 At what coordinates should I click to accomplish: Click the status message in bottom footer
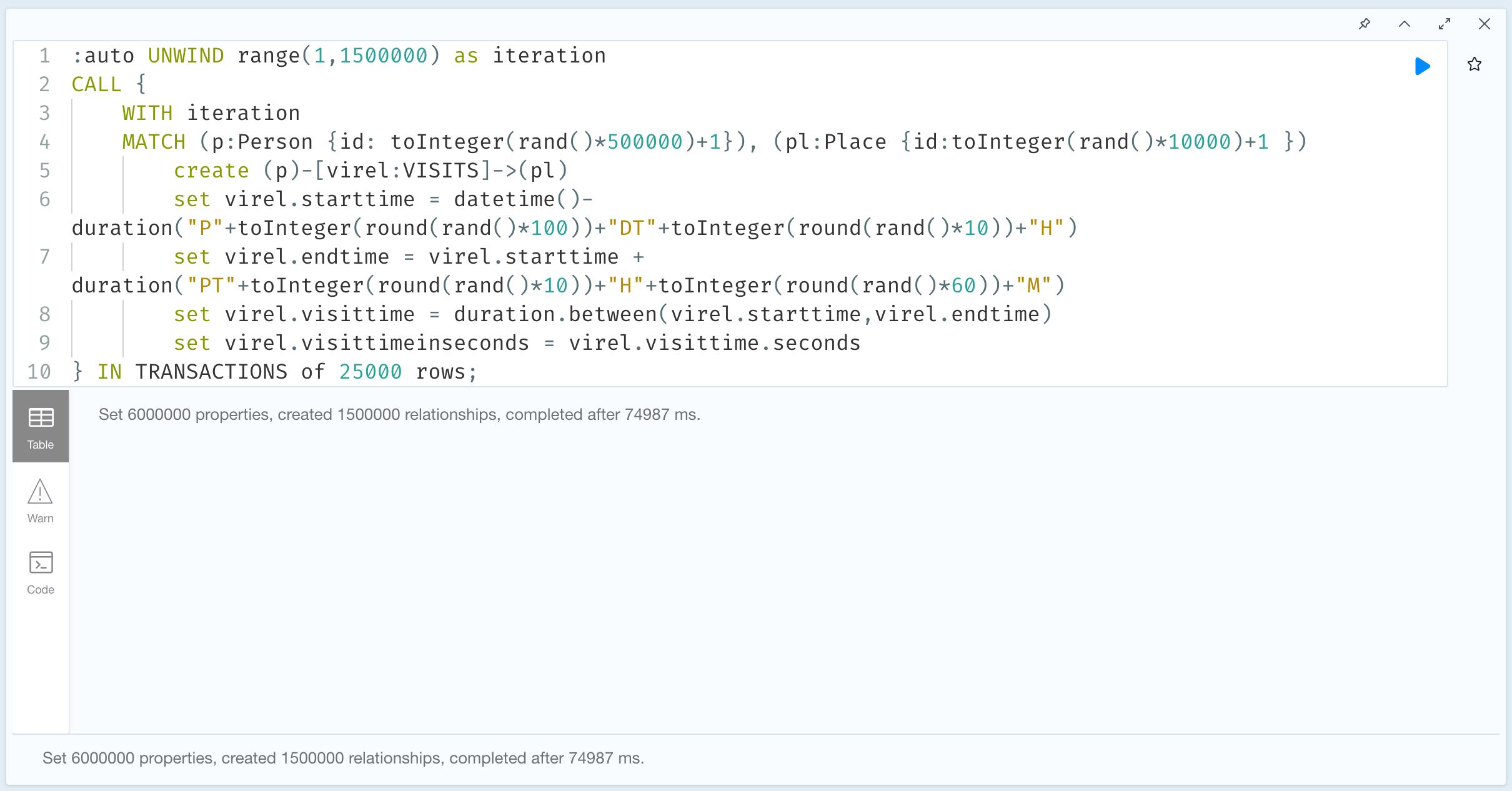click(x=343, y=758)
